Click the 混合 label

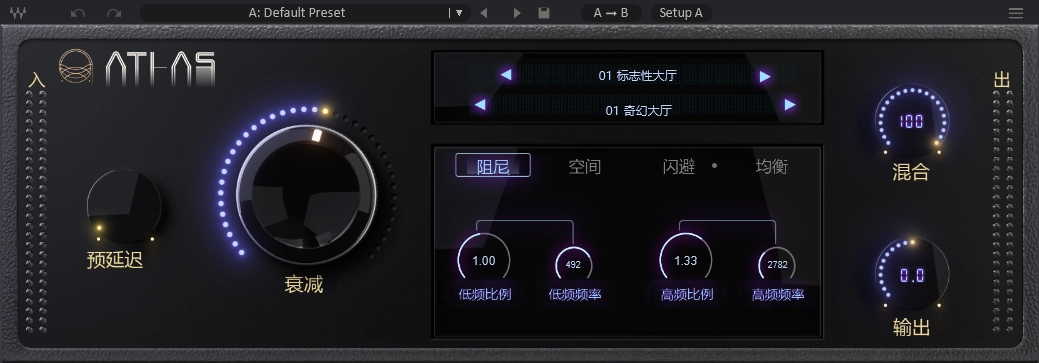(911, 172)
